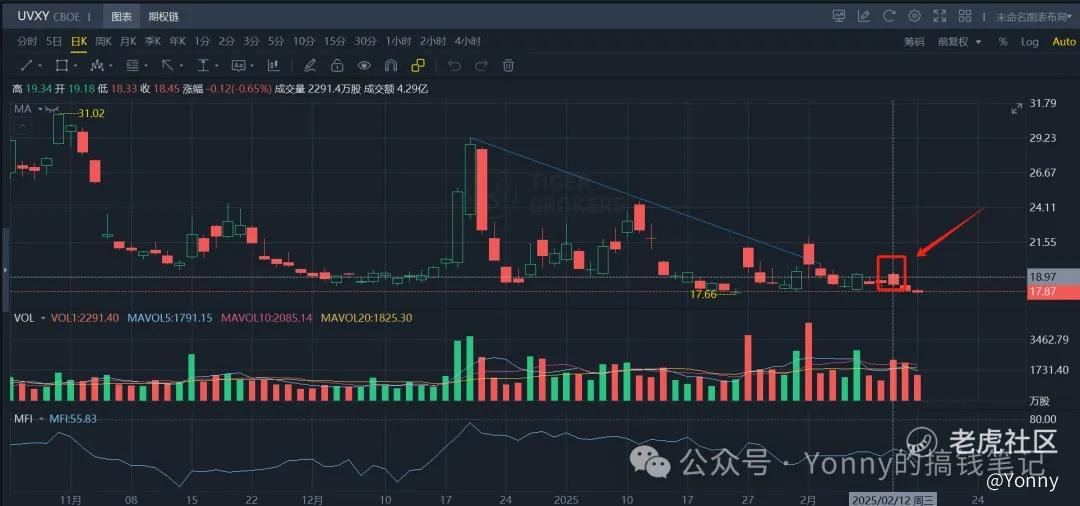Click the redo arrow
Viewport: 1080px width, 506px height.
coord(481,65)
